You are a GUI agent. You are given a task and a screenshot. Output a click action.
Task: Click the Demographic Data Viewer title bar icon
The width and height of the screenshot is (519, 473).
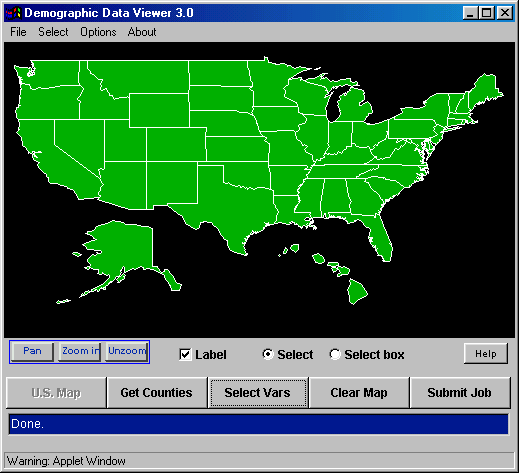(13, 13)
